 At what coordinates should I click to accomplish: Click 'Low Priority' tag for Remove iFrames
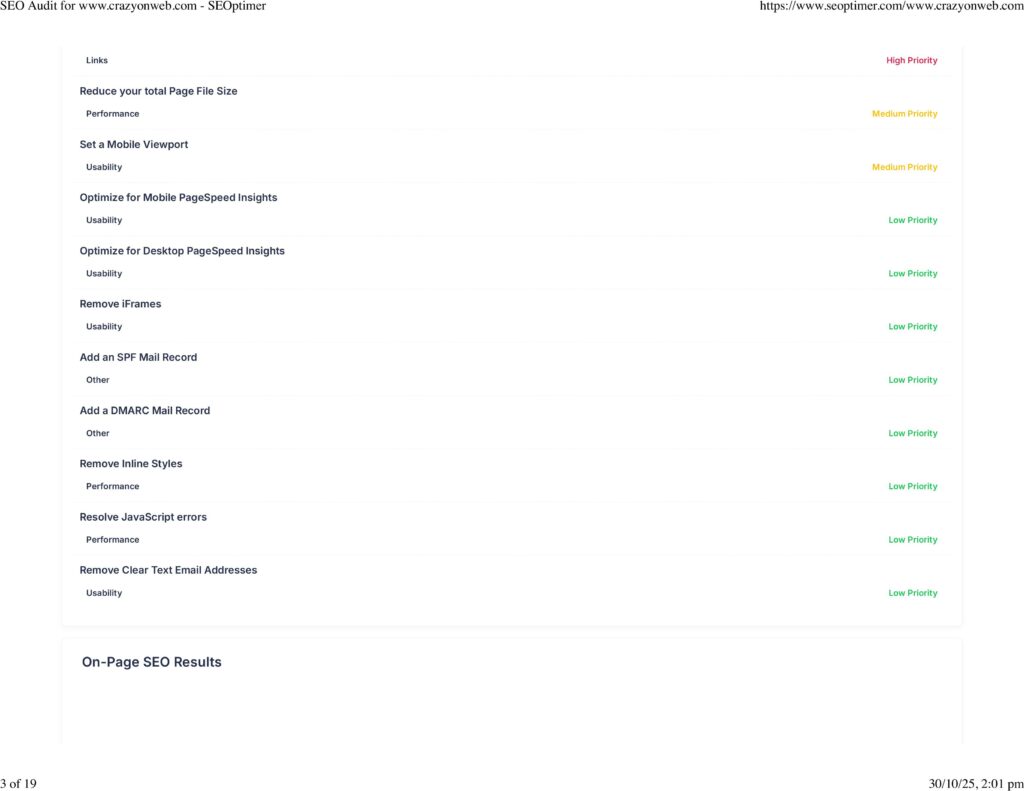pos(912,327)
